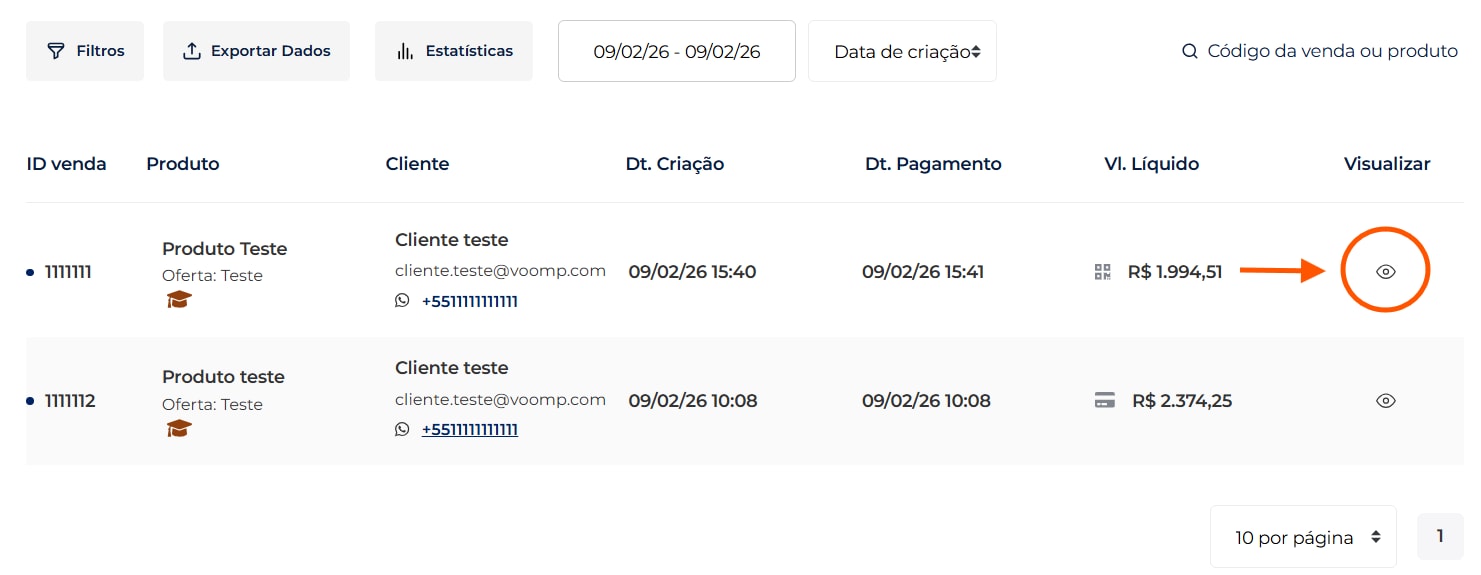Click the Dt. Criação column header
Viewport: 1481px width, 575px height.
[675, 164]
